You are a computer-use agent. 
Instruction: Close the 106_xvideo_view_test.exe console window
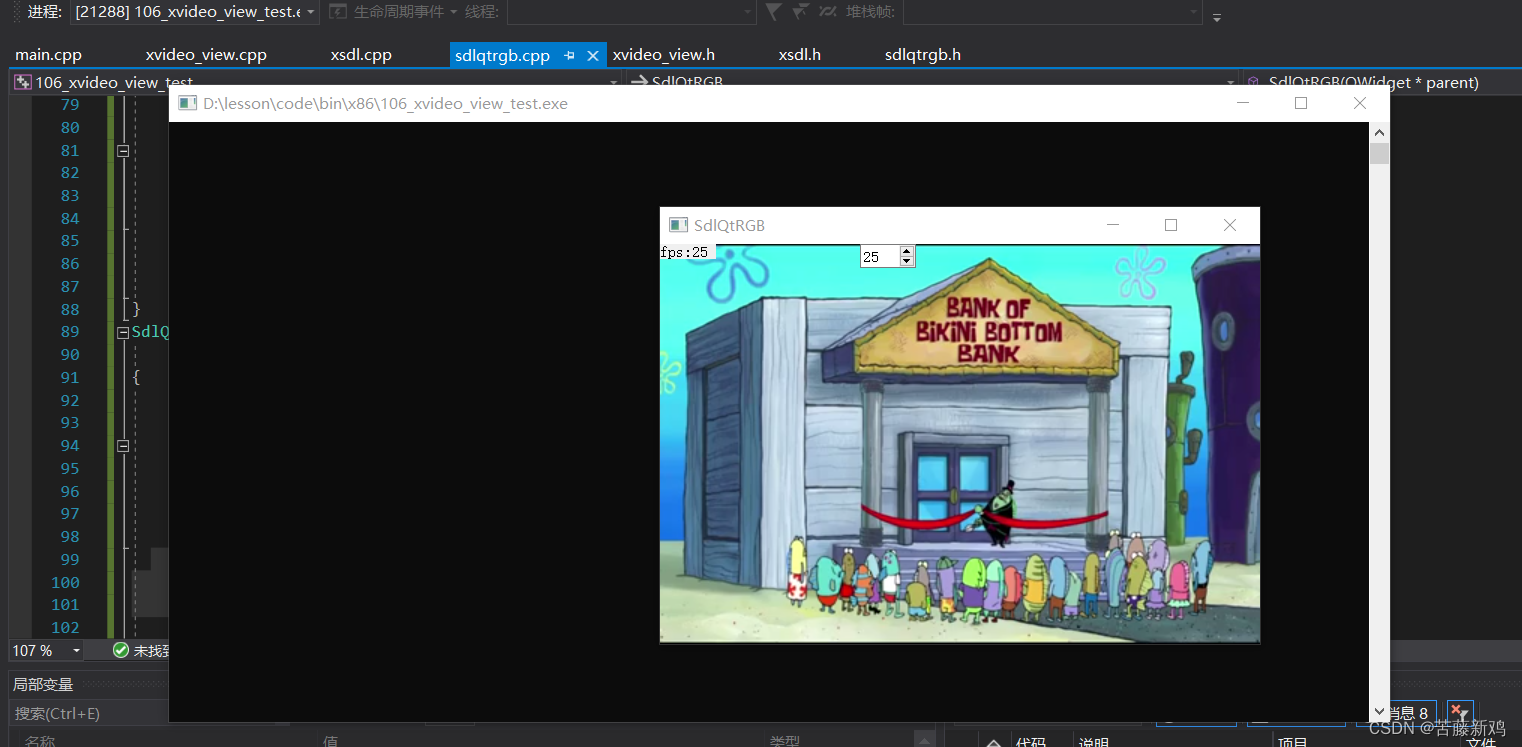[1359, 103]
